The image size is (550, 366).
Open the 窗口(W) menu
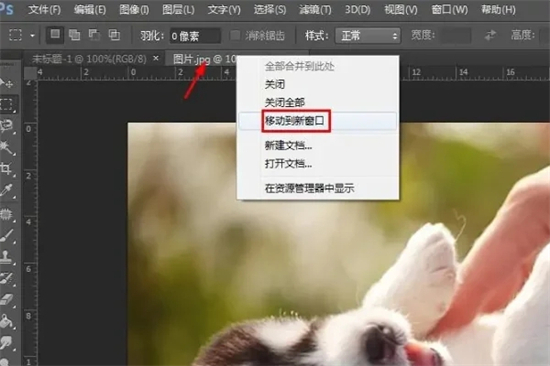click(449, 9)
